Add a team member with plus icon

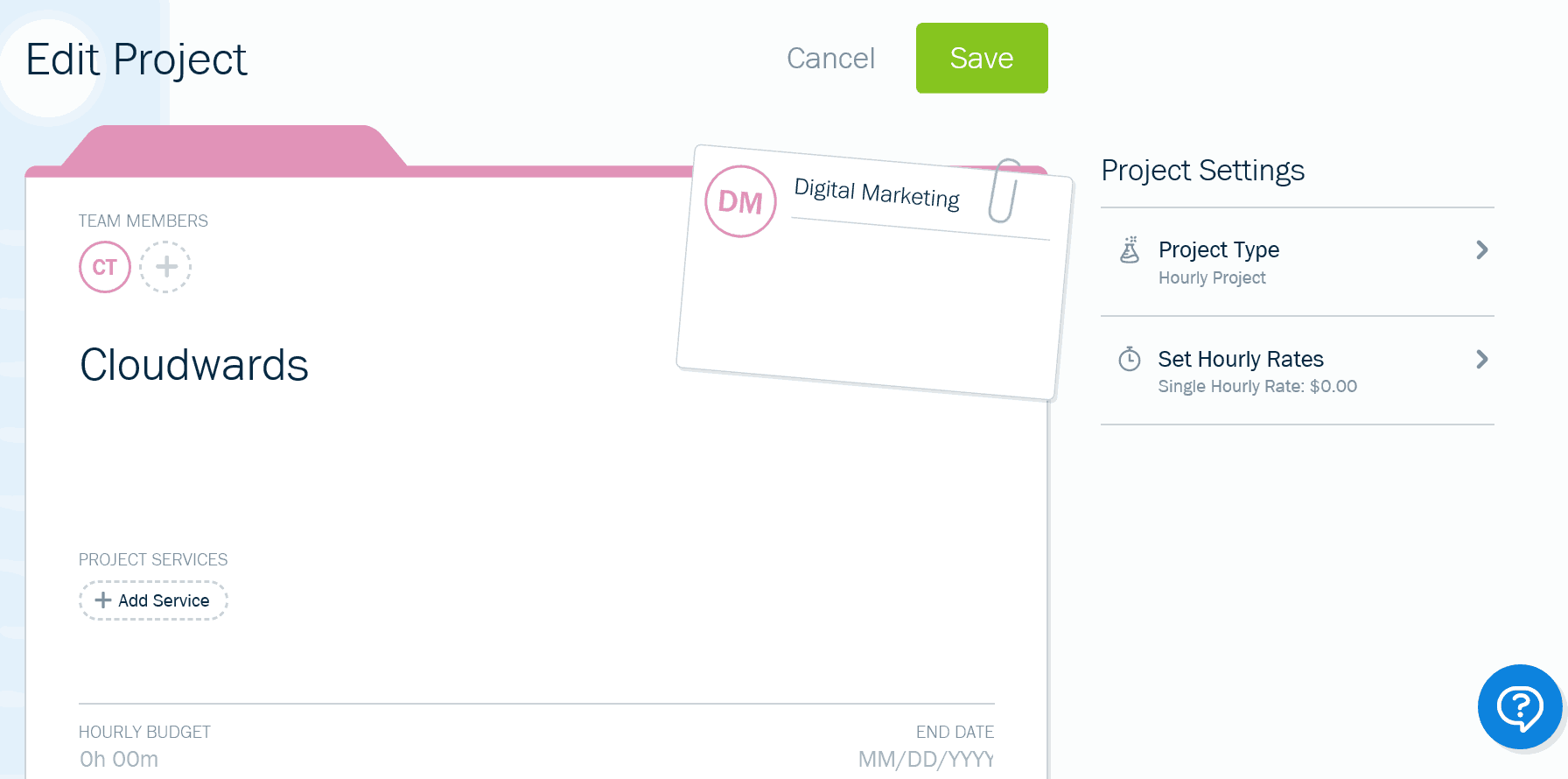point(165,267)
